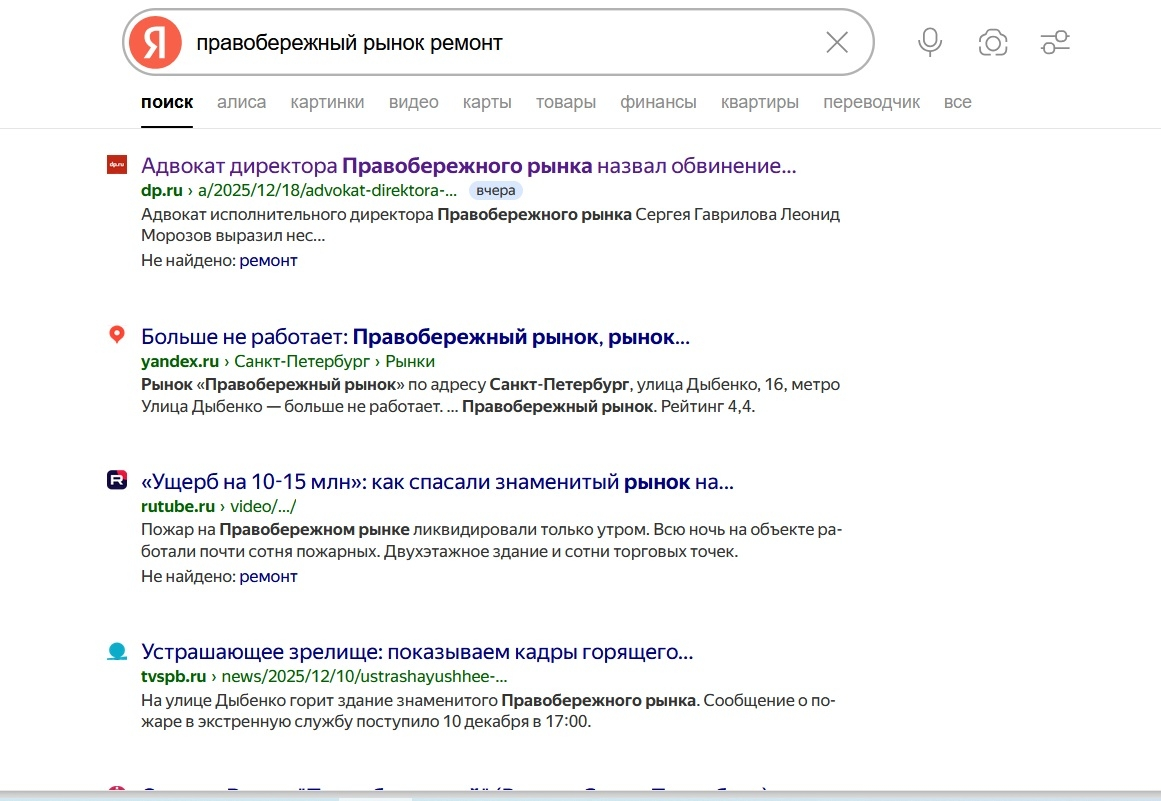
Task: Click the yandex.ru domain link
Action: pos(180,361)
